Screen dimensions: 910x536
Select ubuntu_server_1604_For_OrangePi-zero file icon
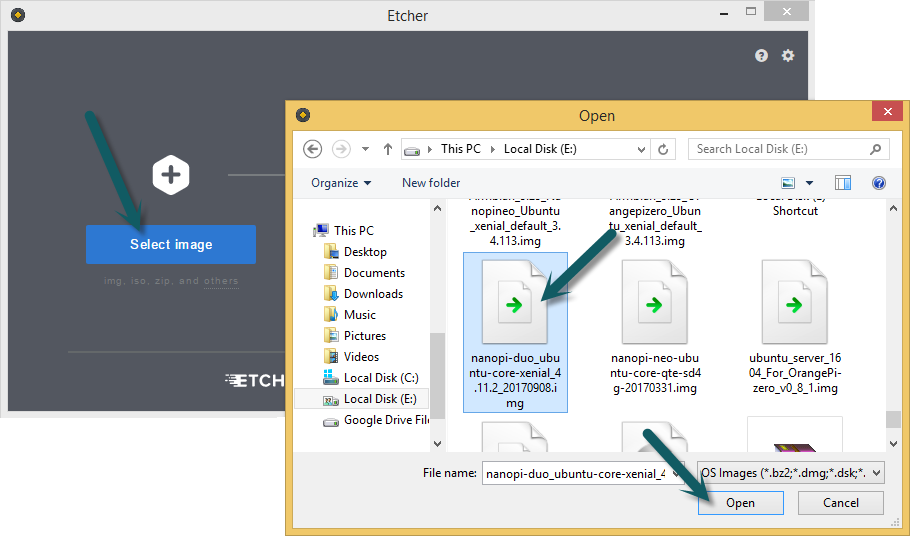795,302
